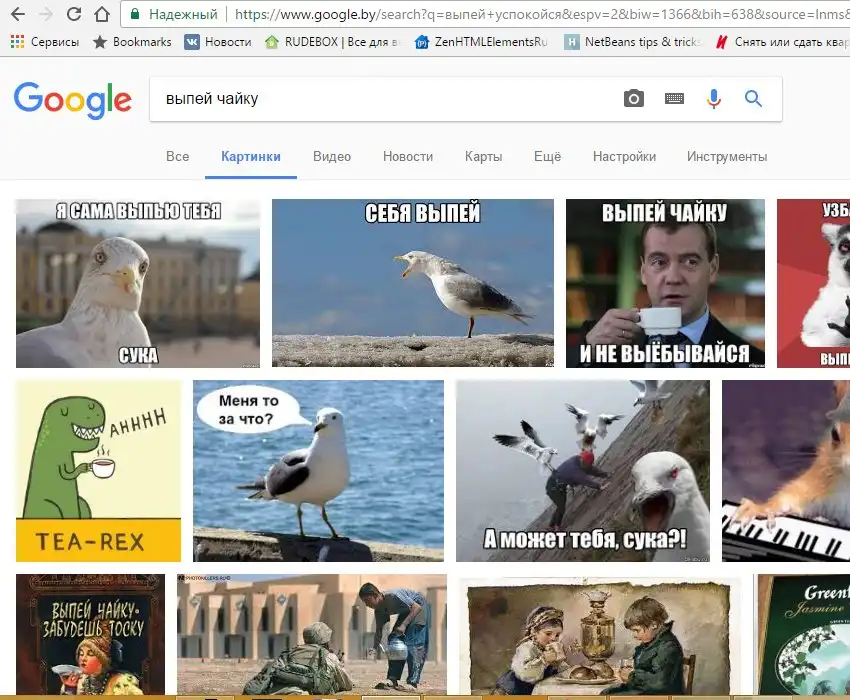Expand the Ещё search options menu
Image resolution: width=850 pixels, height=700 pixels.
click(547, 157)
